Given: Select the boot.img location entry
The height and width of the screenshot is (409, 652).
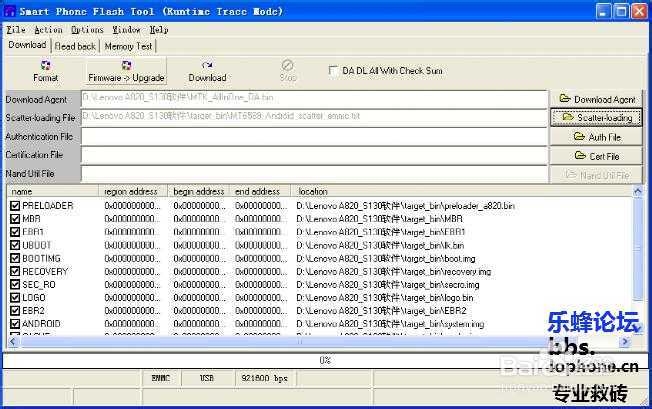Looking at the screenshot, I should [385, 259].
